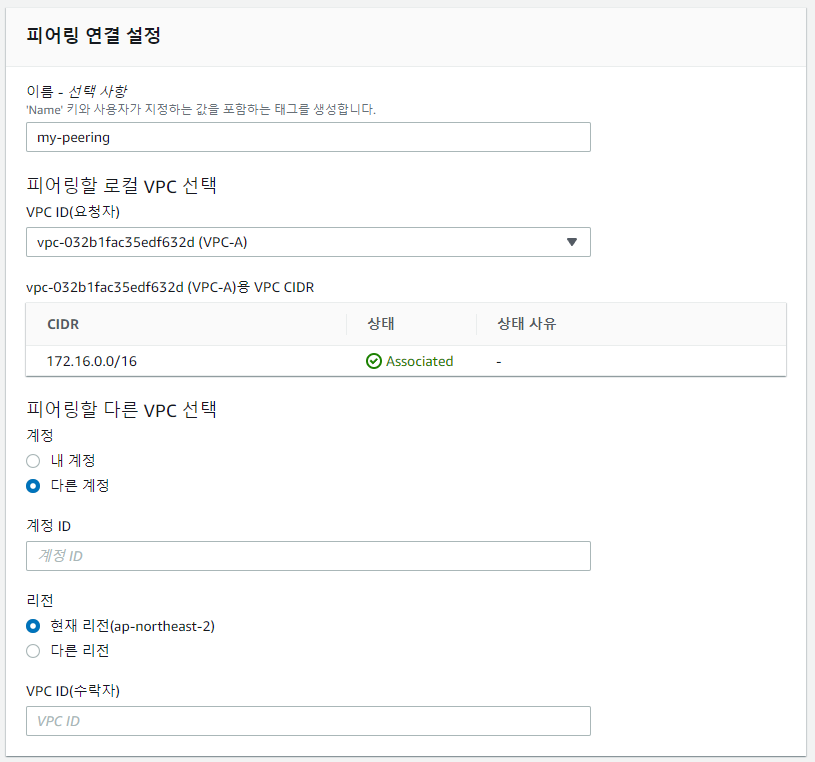Click the 상태 사유 column header
Viewport: 815px width, 762px height.
527,324
